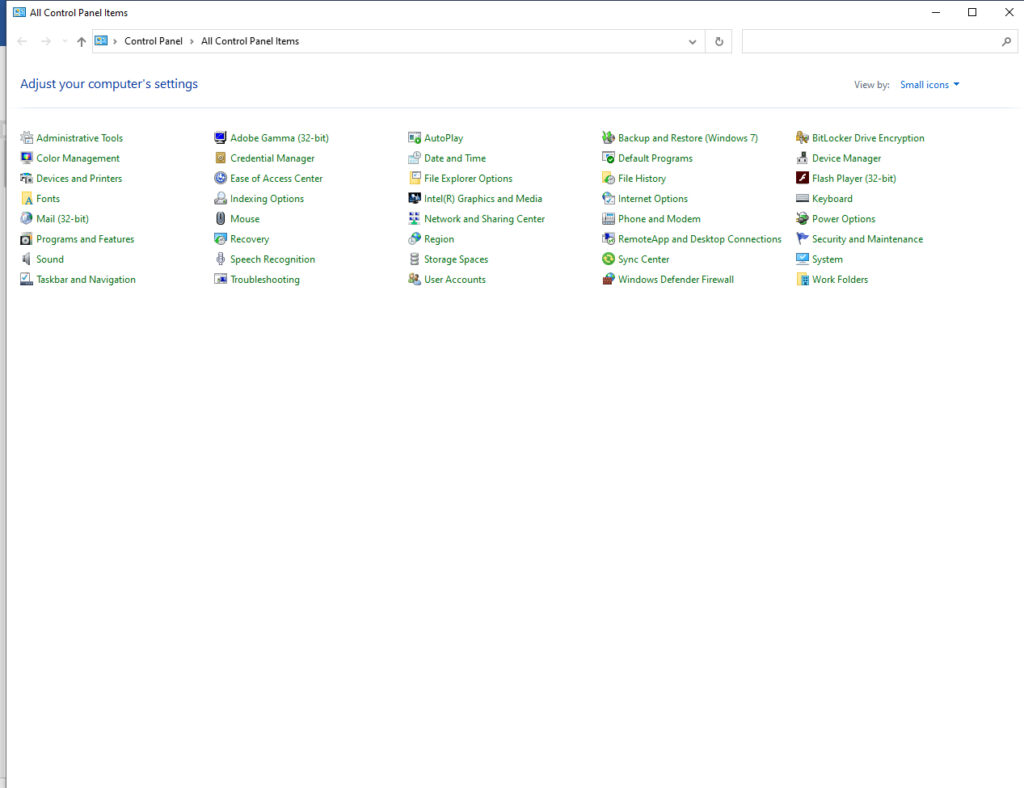Click the search magnifier icon
The height and width of the screenshot is (788, 1024).
[x=1006, y=42]
